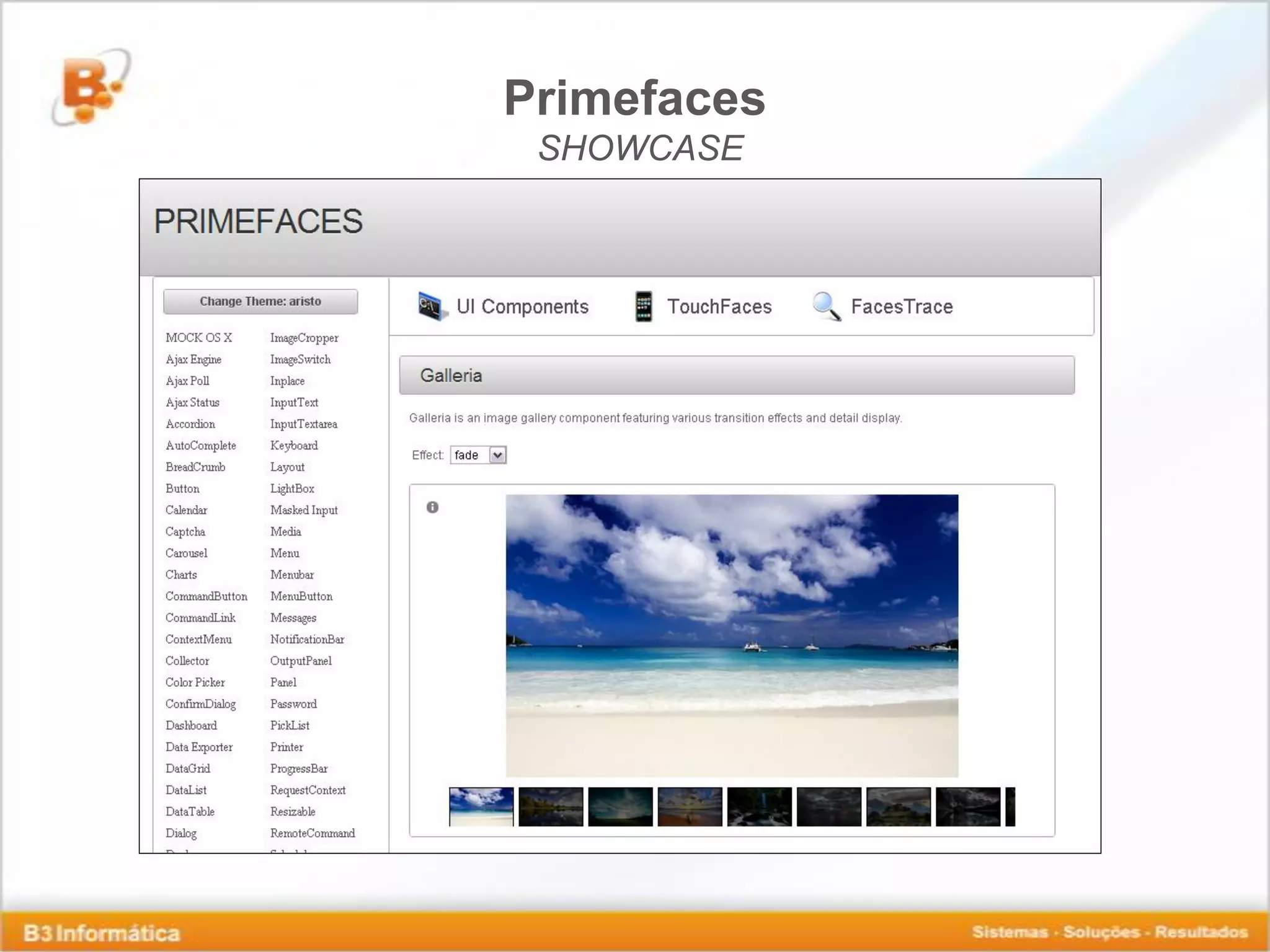This screenshot has width=1270, height=952.
Task: Open the ImageCropper component link
Action: click(x=304, y=338)
